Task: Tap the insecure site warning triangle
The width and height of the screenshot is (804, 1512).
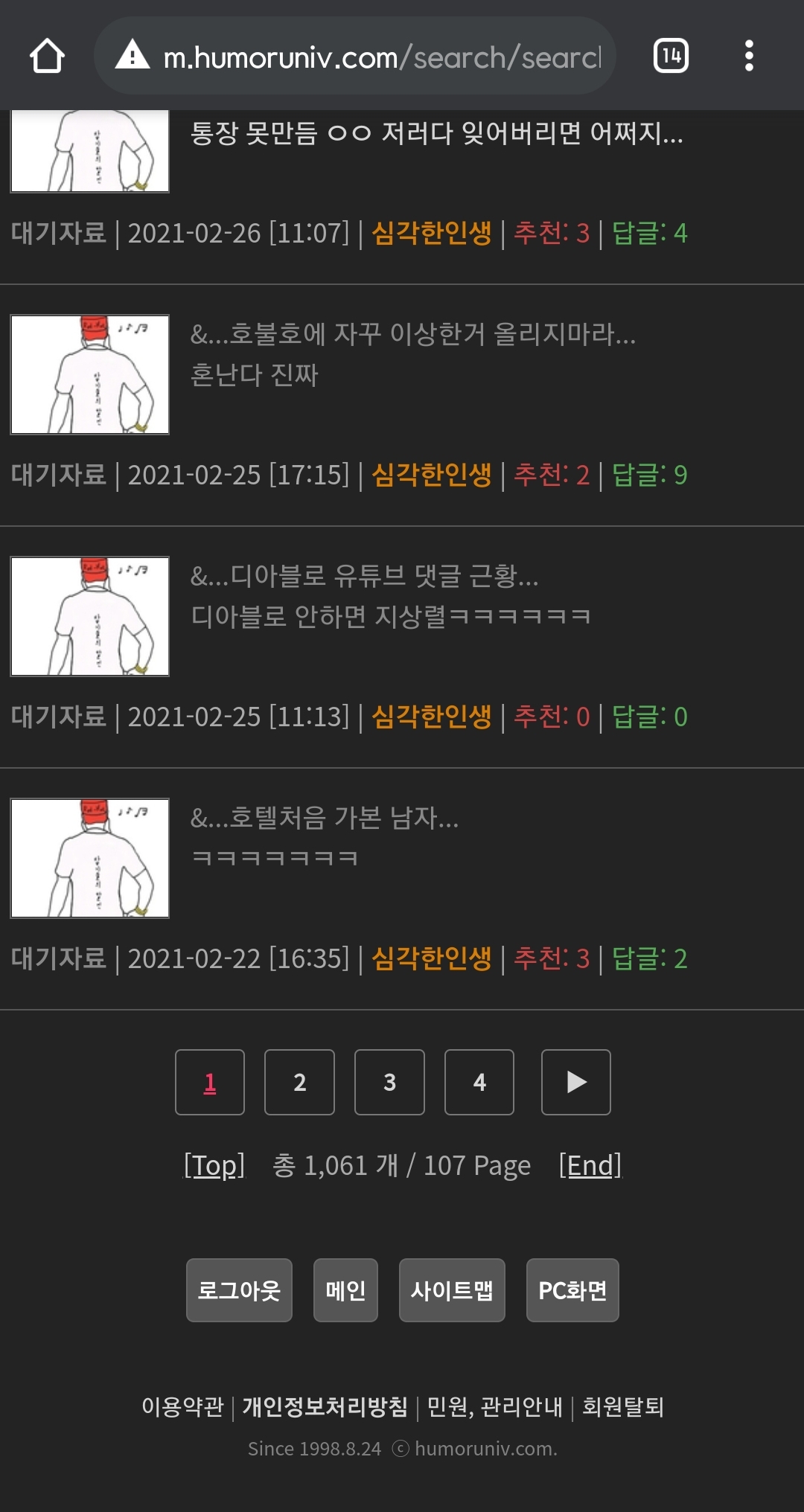Action: point(133,55)
